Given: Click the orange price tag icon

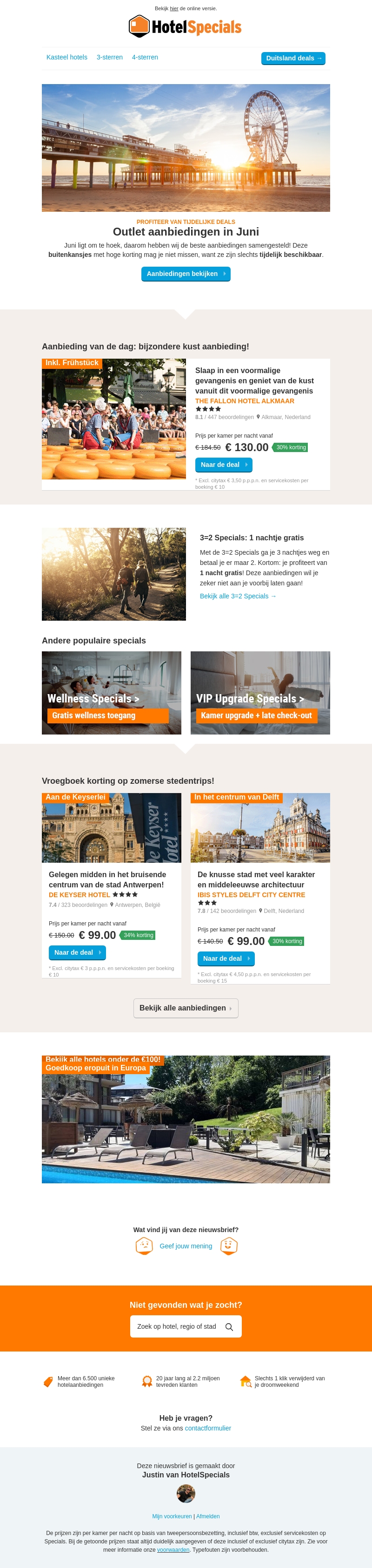Looking at the screenshot, I should pos(48,1382).
